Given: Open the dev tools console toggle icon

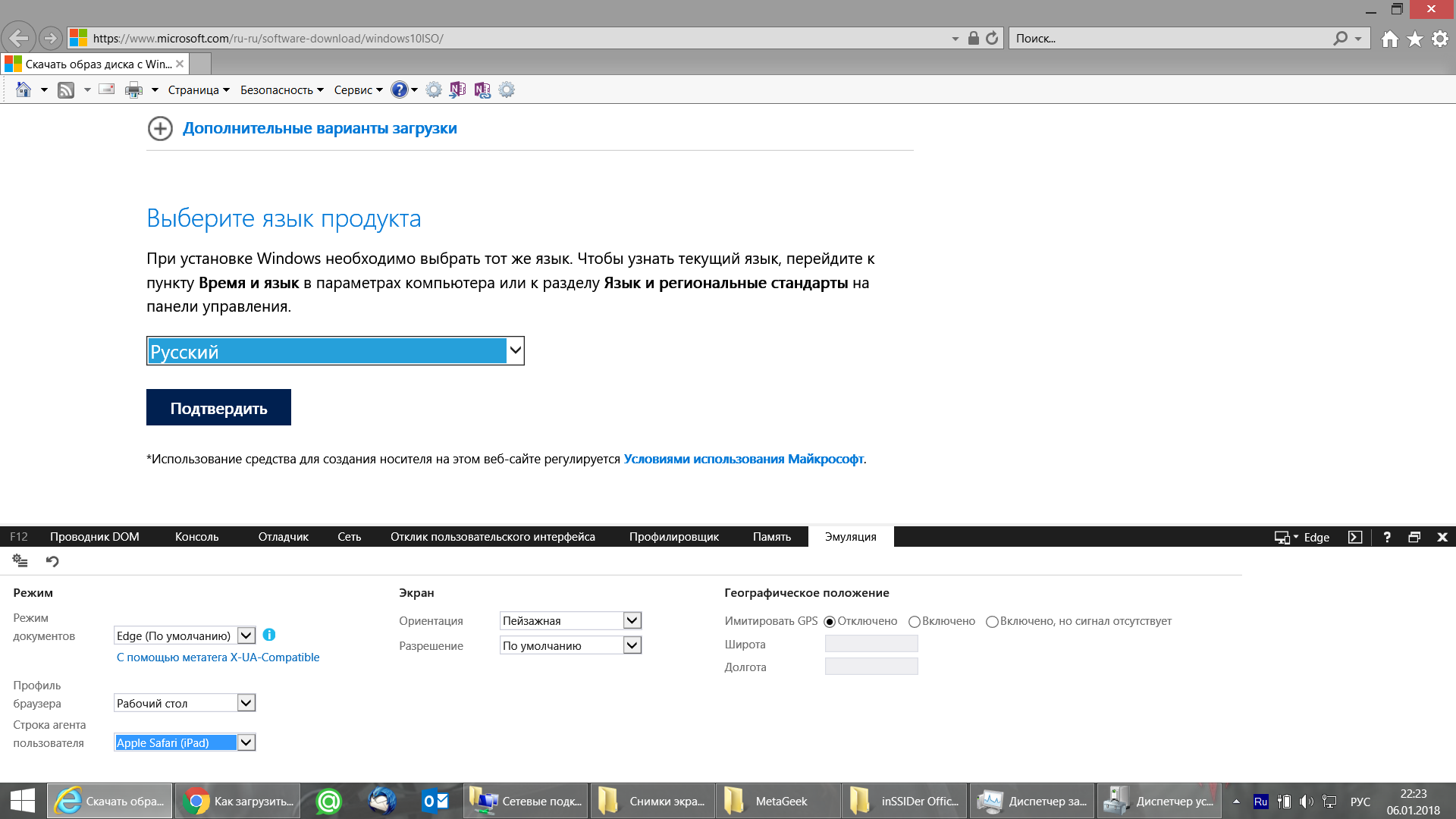Looking at the screenshot, I should click(1355, 537).
